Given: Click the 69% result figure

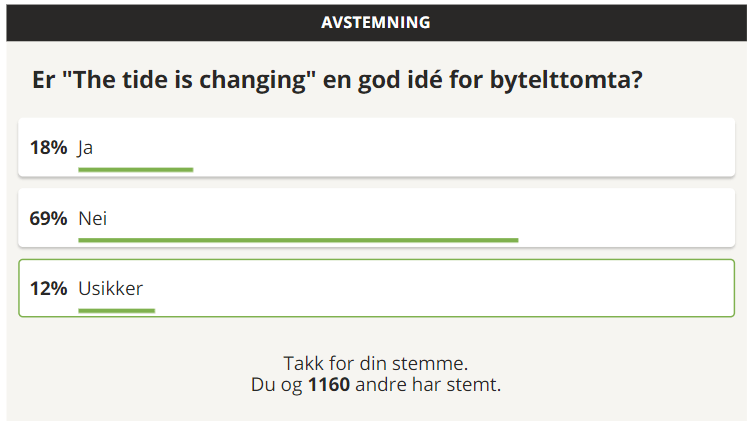Looking at the screenshot, I should click(x=48, y=217).
